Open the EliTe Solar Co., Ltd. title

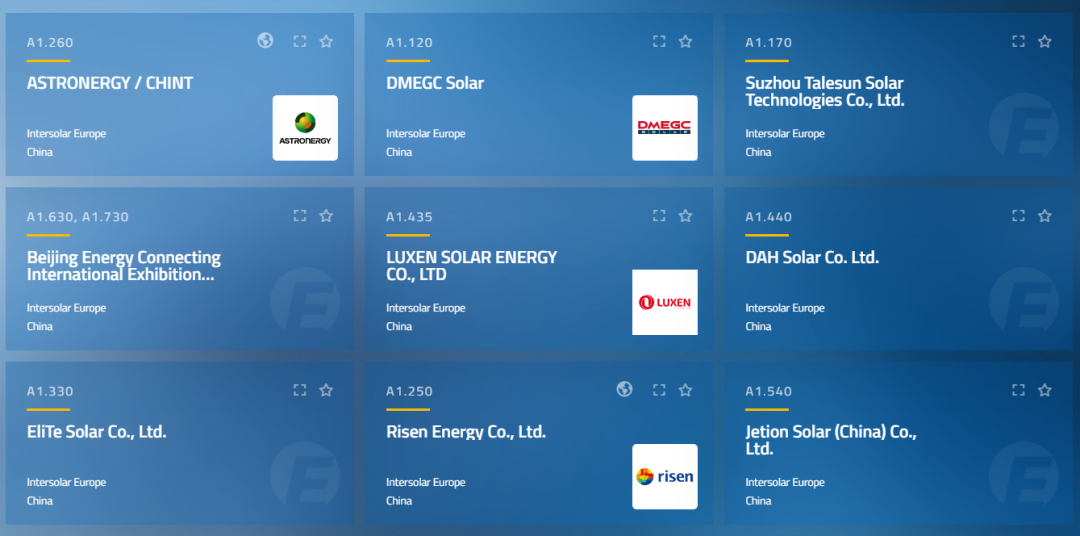[96, 432]
